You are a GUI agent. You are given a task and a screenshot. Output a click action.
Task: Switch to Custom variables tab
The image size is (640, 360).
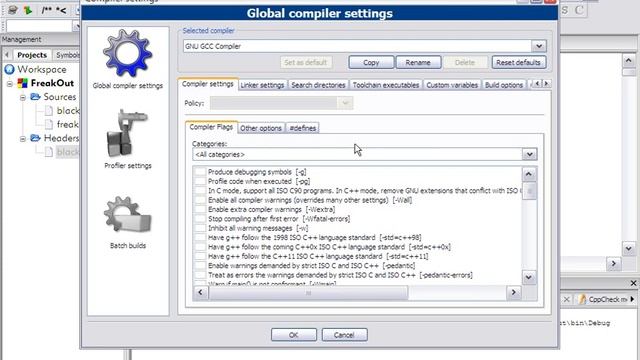[x=452, y=85]
